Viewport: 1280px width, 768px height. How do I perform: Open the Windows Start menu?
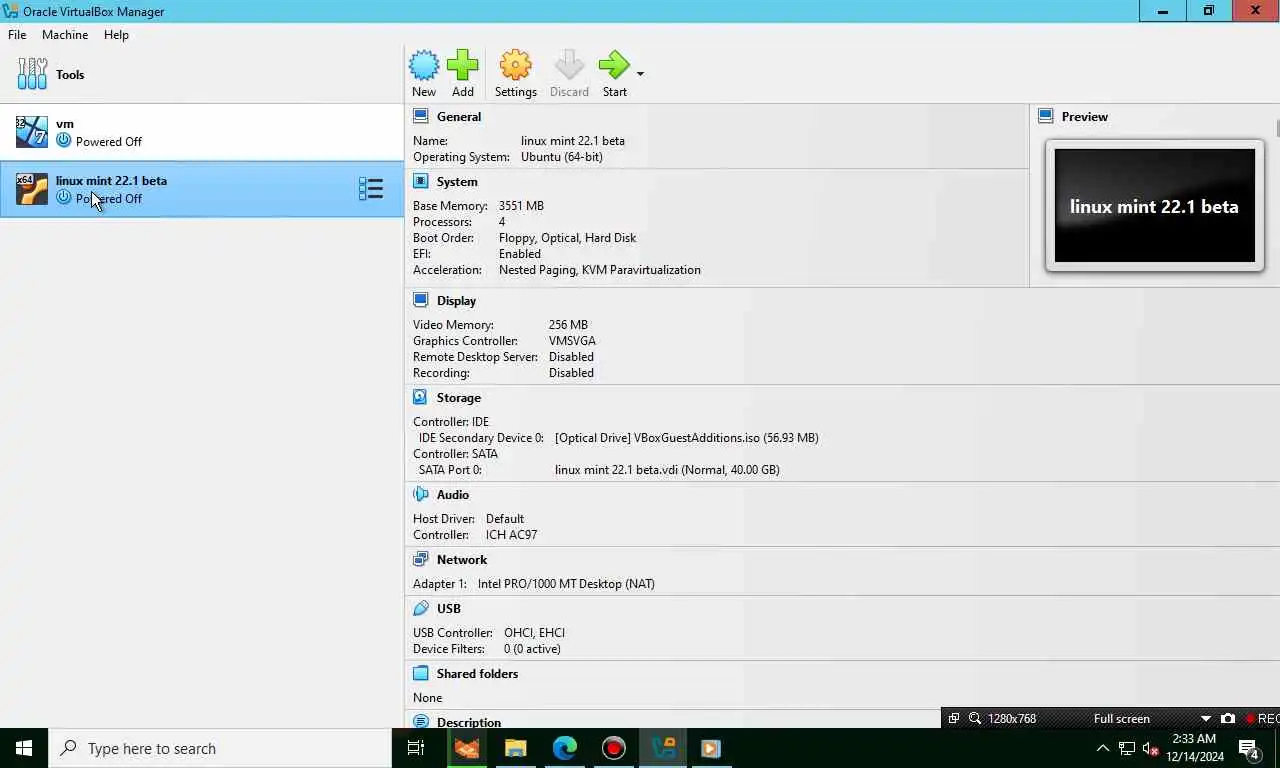coord(24,748)
